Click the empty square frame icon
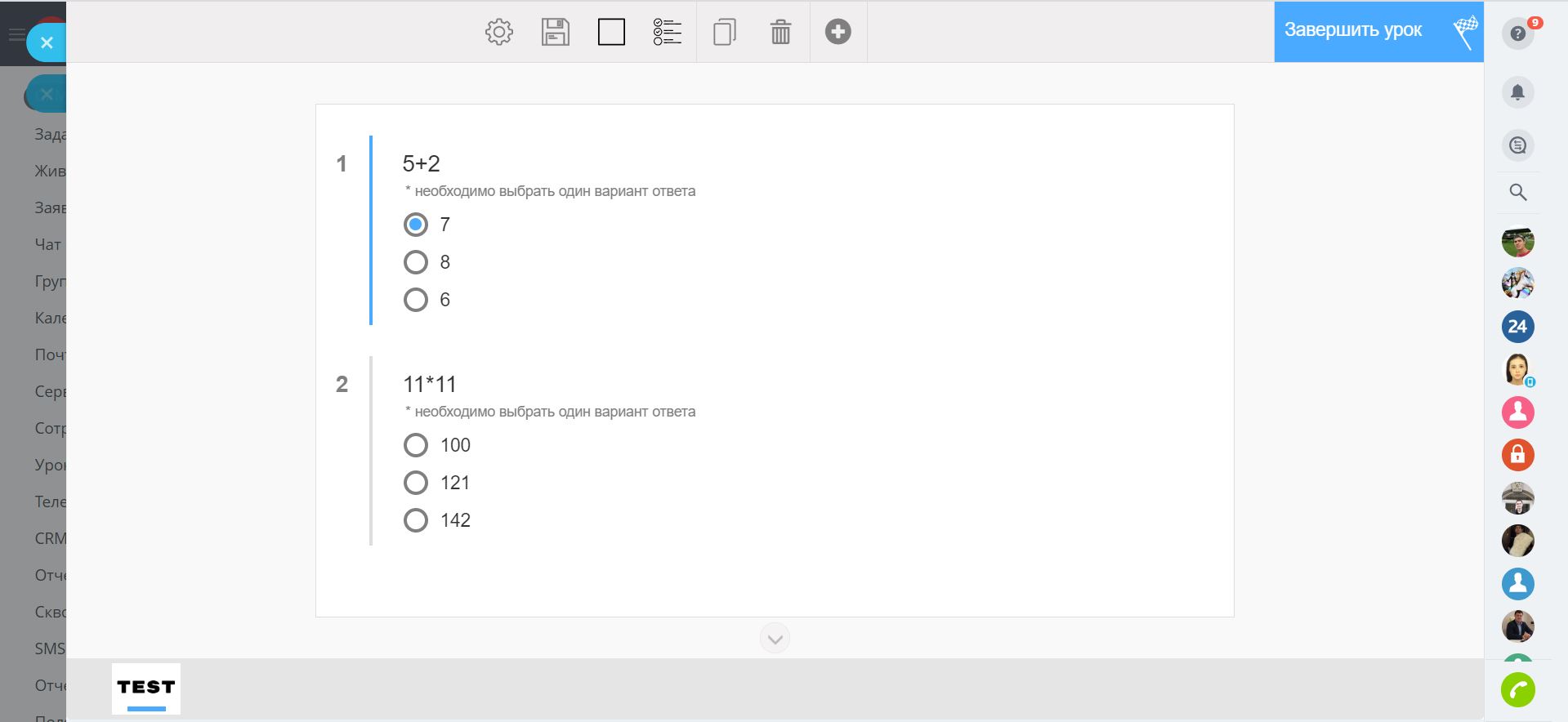 (x=611, y=32)
